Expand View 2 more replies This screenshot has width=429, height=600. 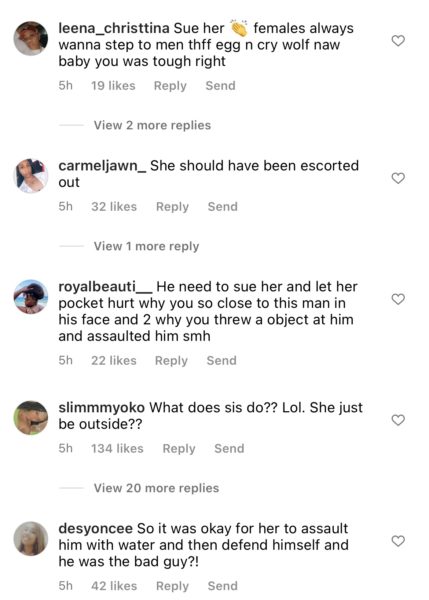pos(152,125)
